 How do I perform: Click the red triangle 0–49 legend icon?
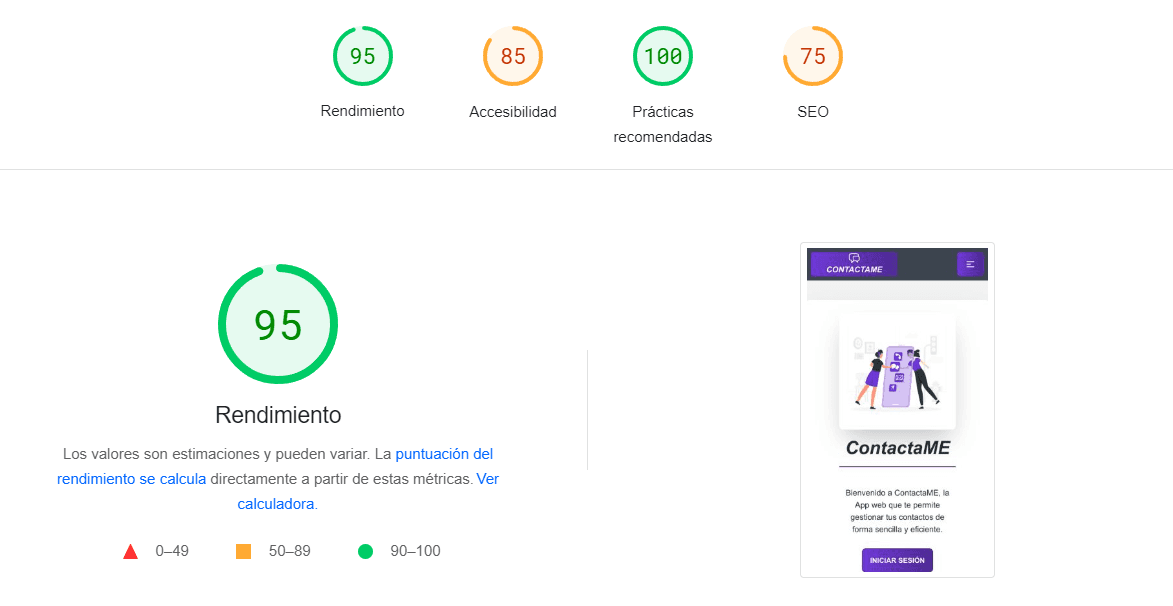[x=130, y=551]
